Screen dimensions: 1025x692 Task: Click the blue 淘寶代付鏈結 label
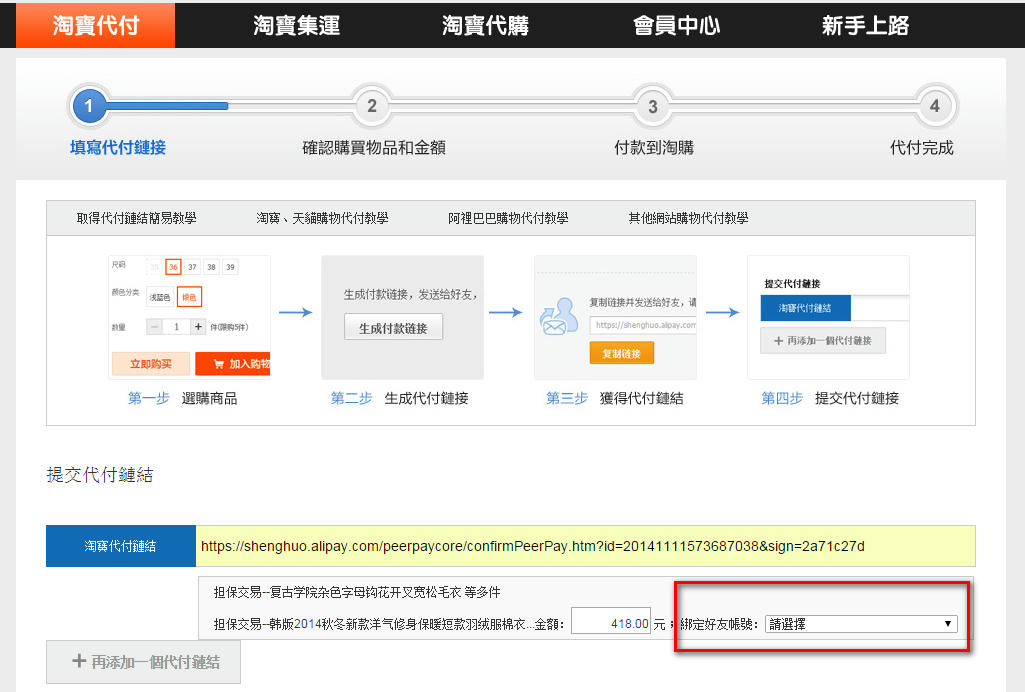click(121, 546)
